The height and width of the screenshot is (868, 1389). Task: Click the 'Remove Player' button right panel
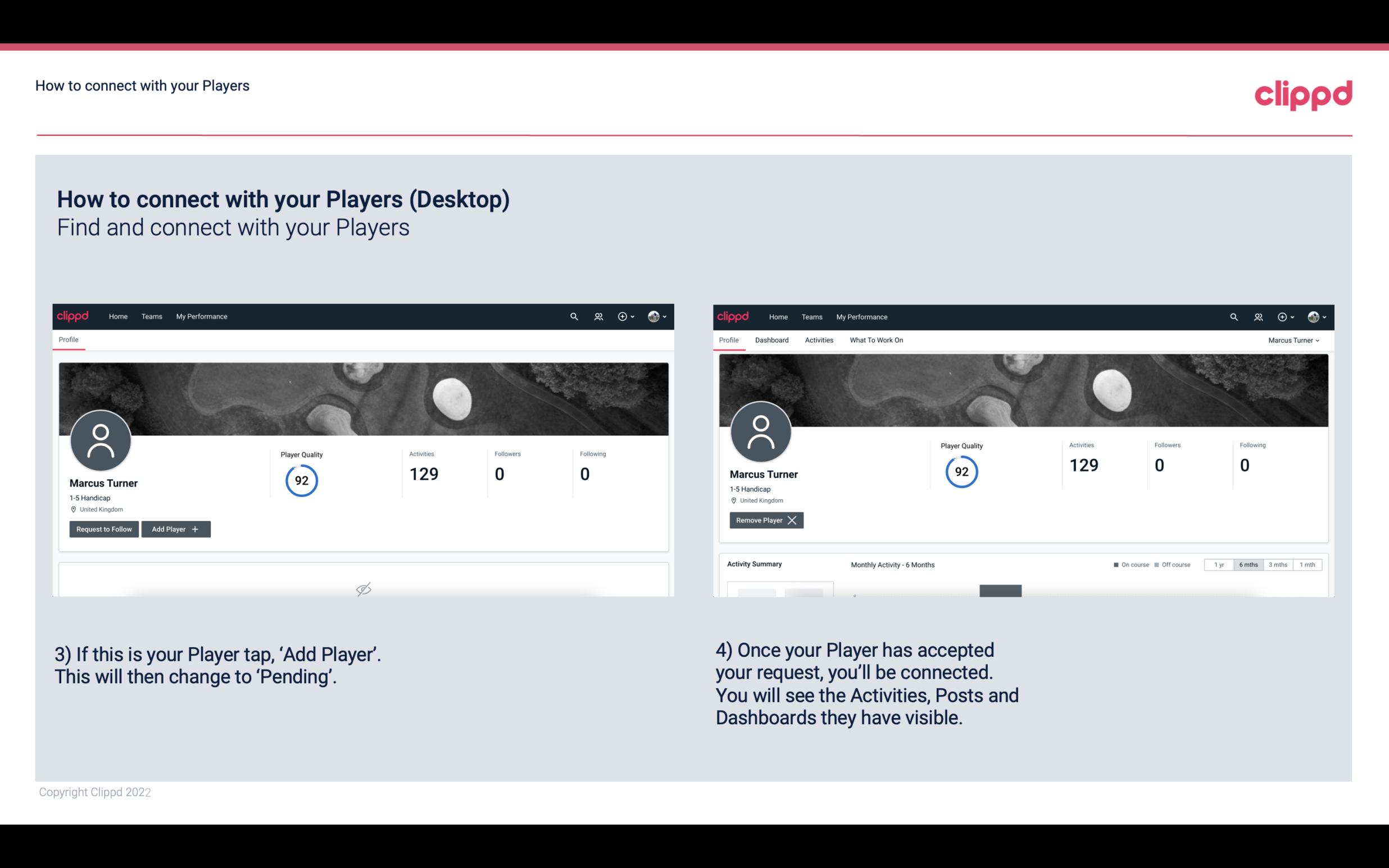pyautogui.click(x=766, y=520)
